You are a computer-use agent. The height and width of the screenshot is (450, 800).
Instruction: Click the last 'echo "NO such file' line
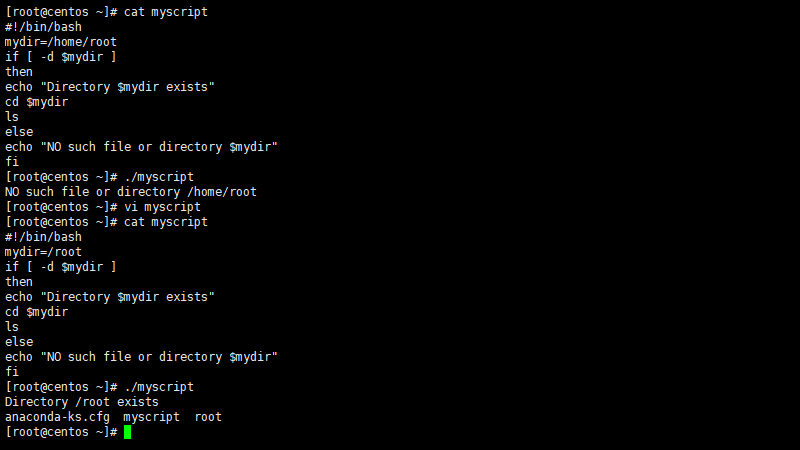pos(141,357)
